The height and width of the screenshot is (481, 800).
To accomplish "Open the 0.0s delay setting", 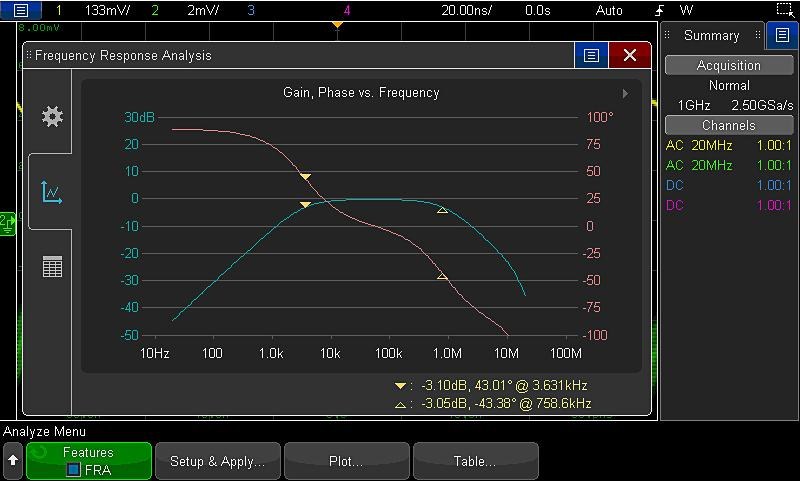I will 537,10.
